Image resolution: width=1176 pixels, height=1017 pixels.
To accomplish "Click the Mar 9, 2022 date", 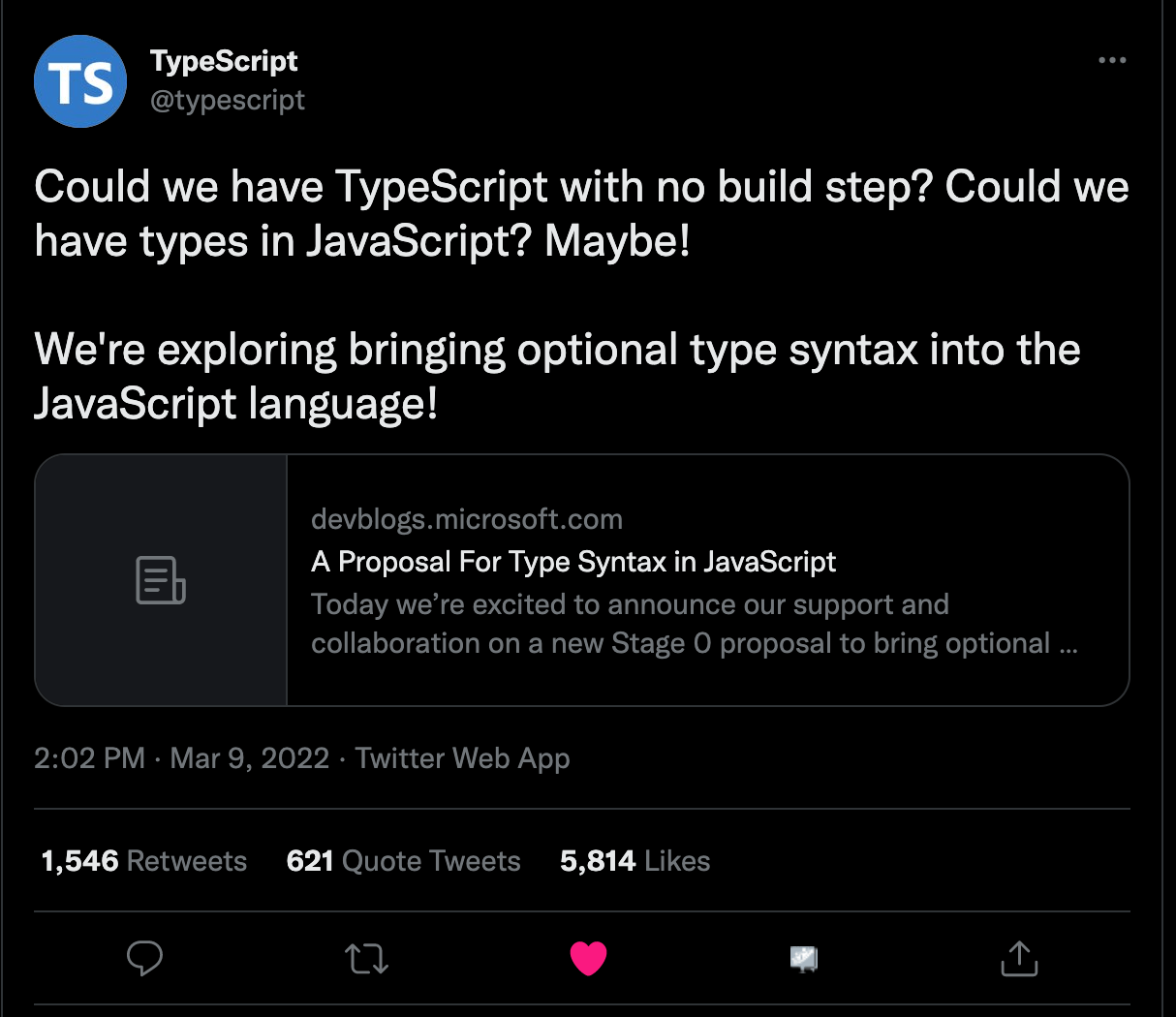I will [x=250, y=757].
